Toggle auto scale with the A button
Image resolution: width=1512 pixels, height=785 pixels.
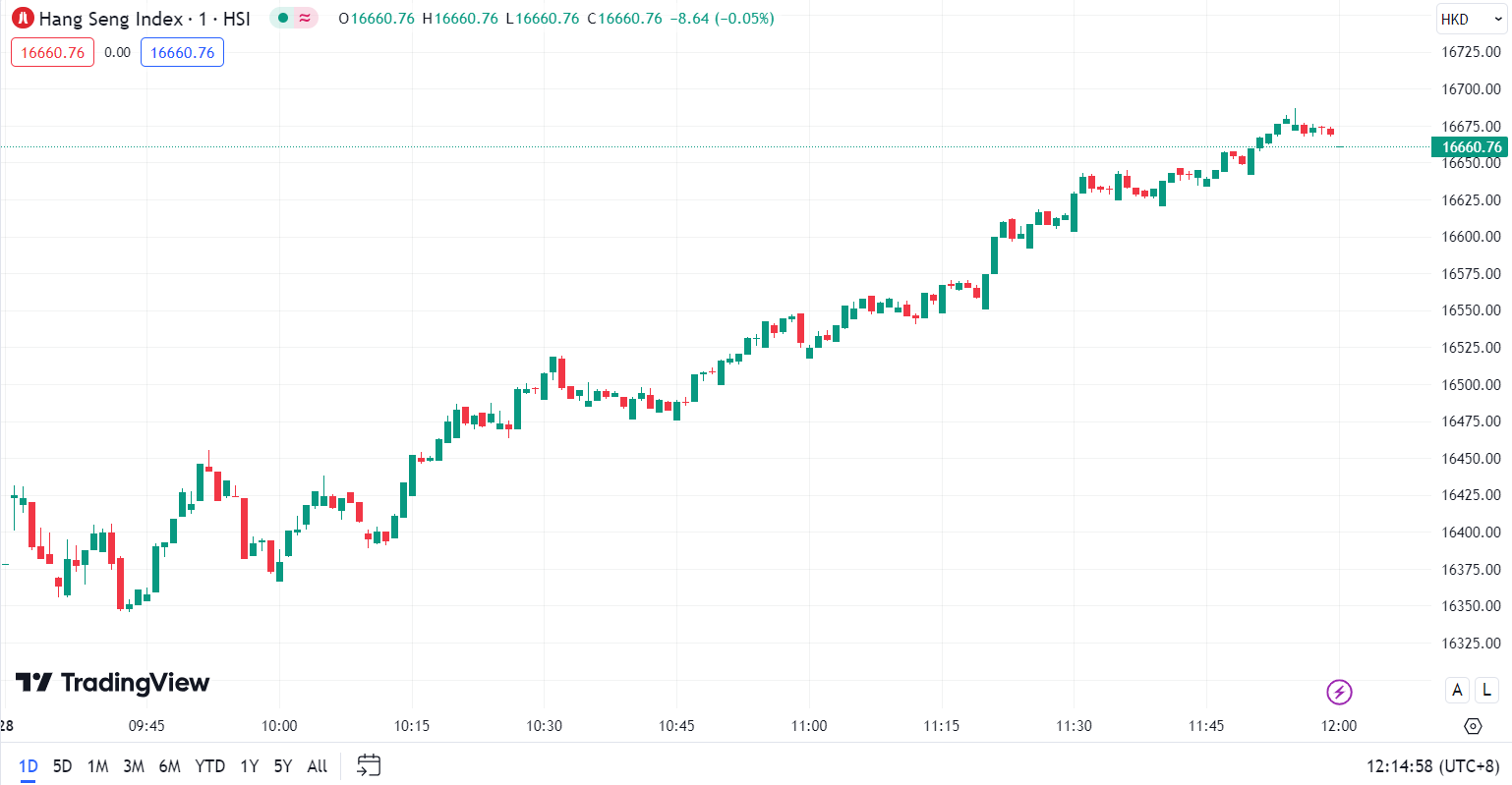tap(1457, 690)
